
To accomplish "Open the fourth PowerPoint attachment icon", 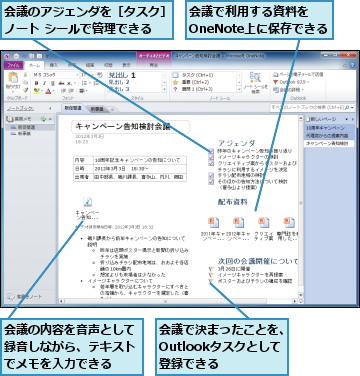I will [x=289, y=223].
